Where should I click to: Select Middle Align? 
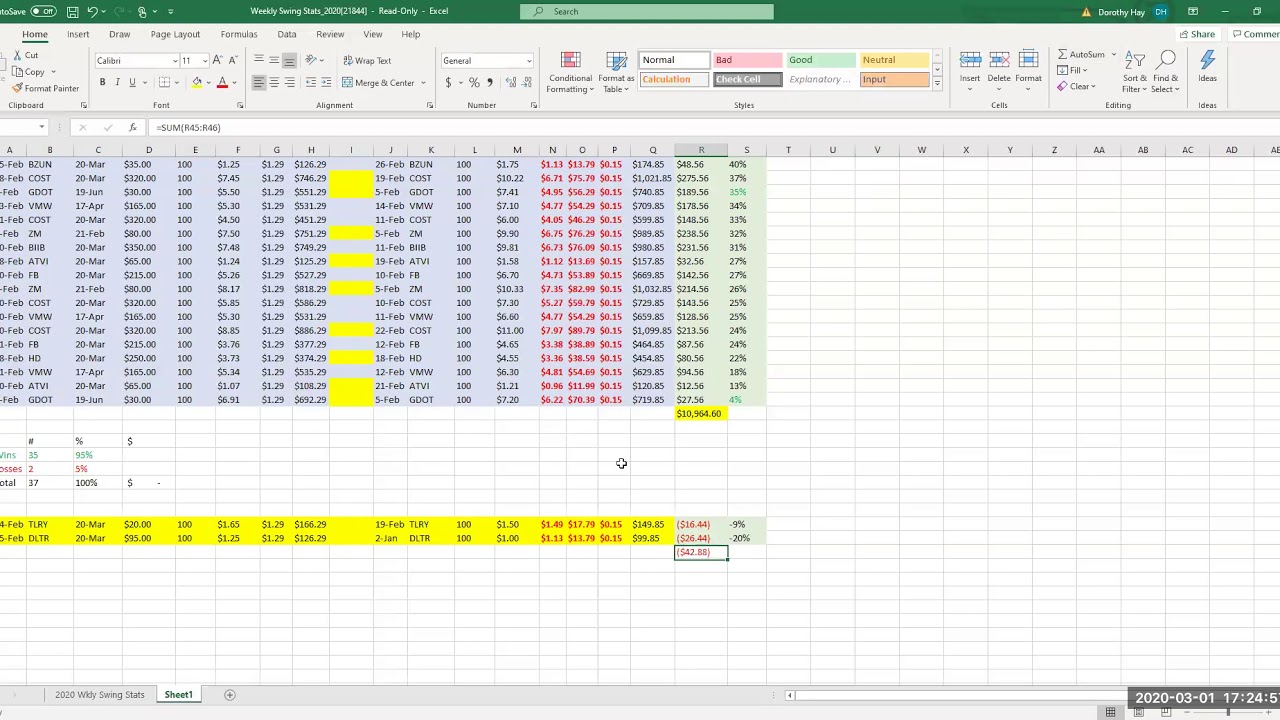pos(274,61)
